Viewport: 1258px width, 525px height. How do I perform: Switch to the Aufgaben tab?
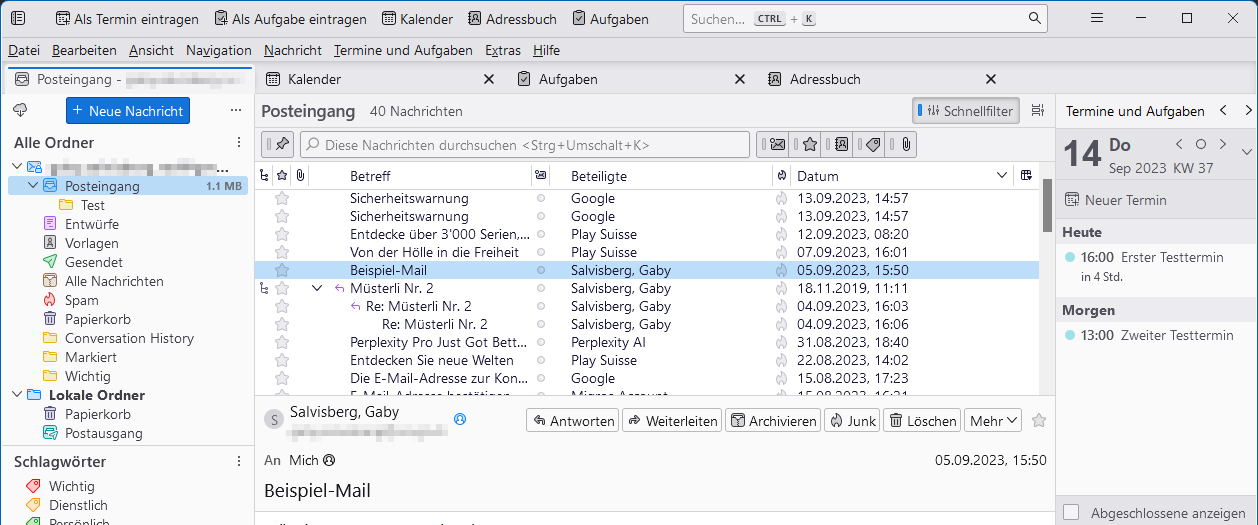pyautogui.click(x=568, y=79)
